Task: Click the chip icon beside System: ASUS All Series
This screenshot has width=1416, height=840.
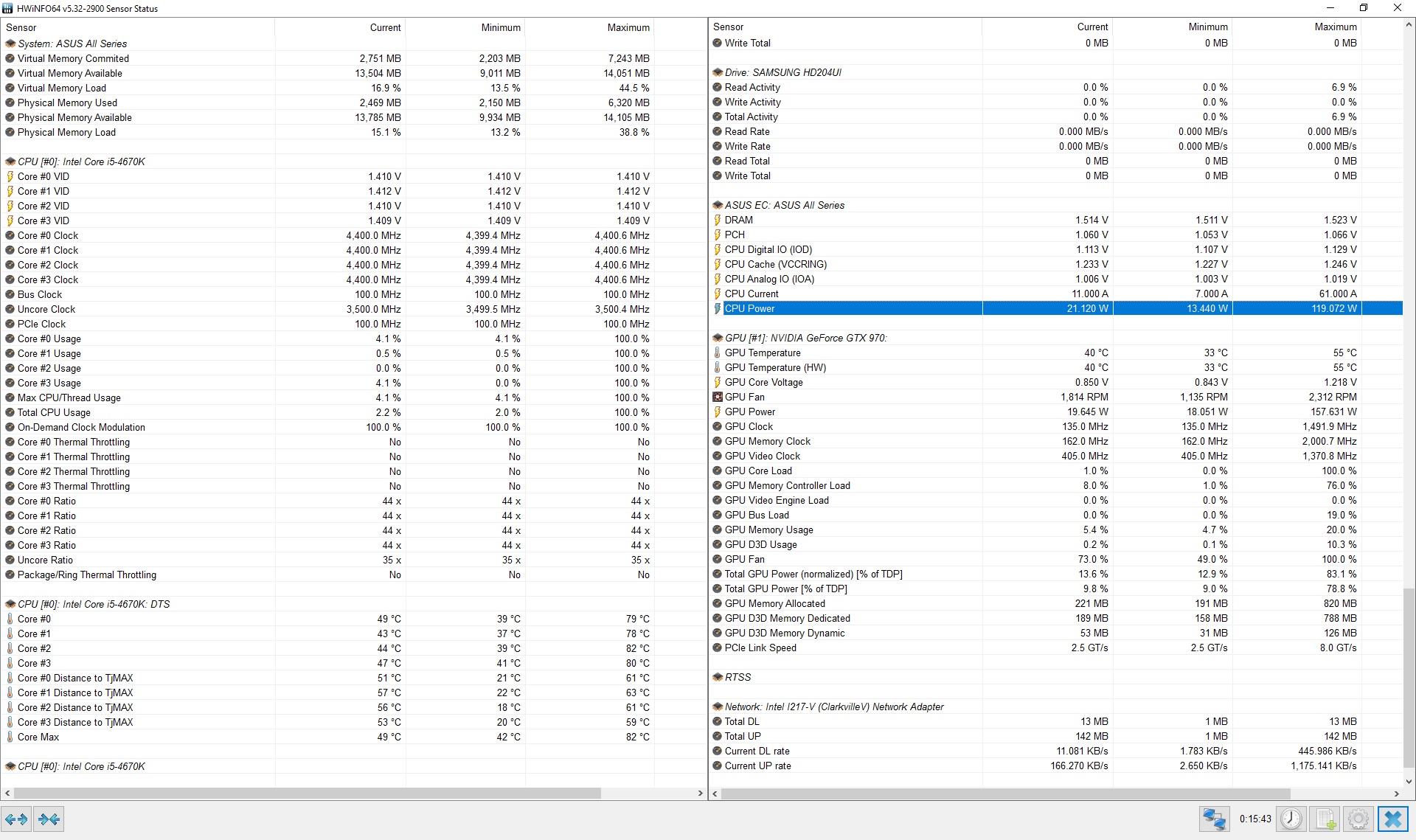Action: [x=10, y=44]
